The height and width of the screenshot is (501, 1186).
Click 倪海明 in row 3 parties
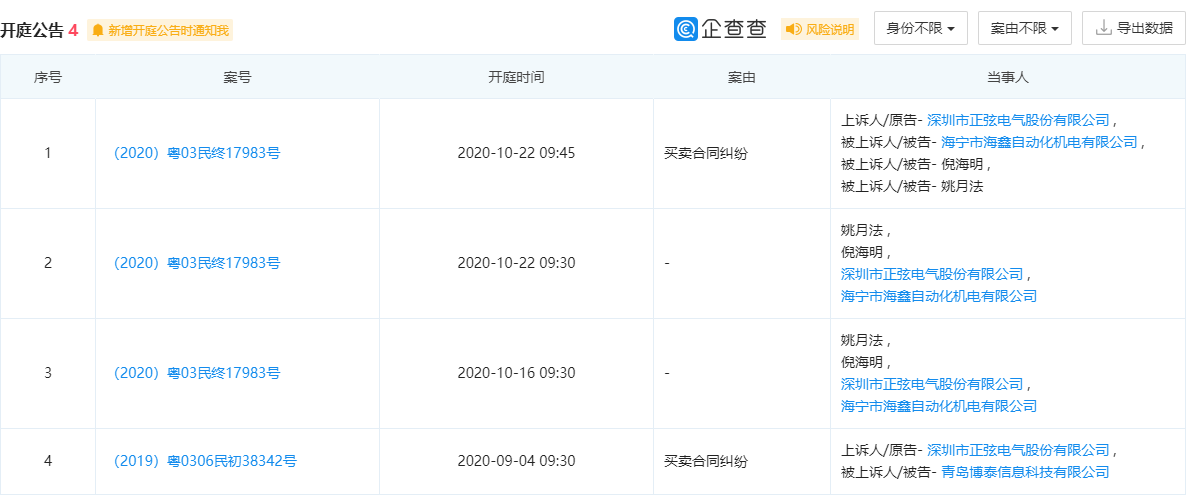pyautogui.click(x=861, y=362)
